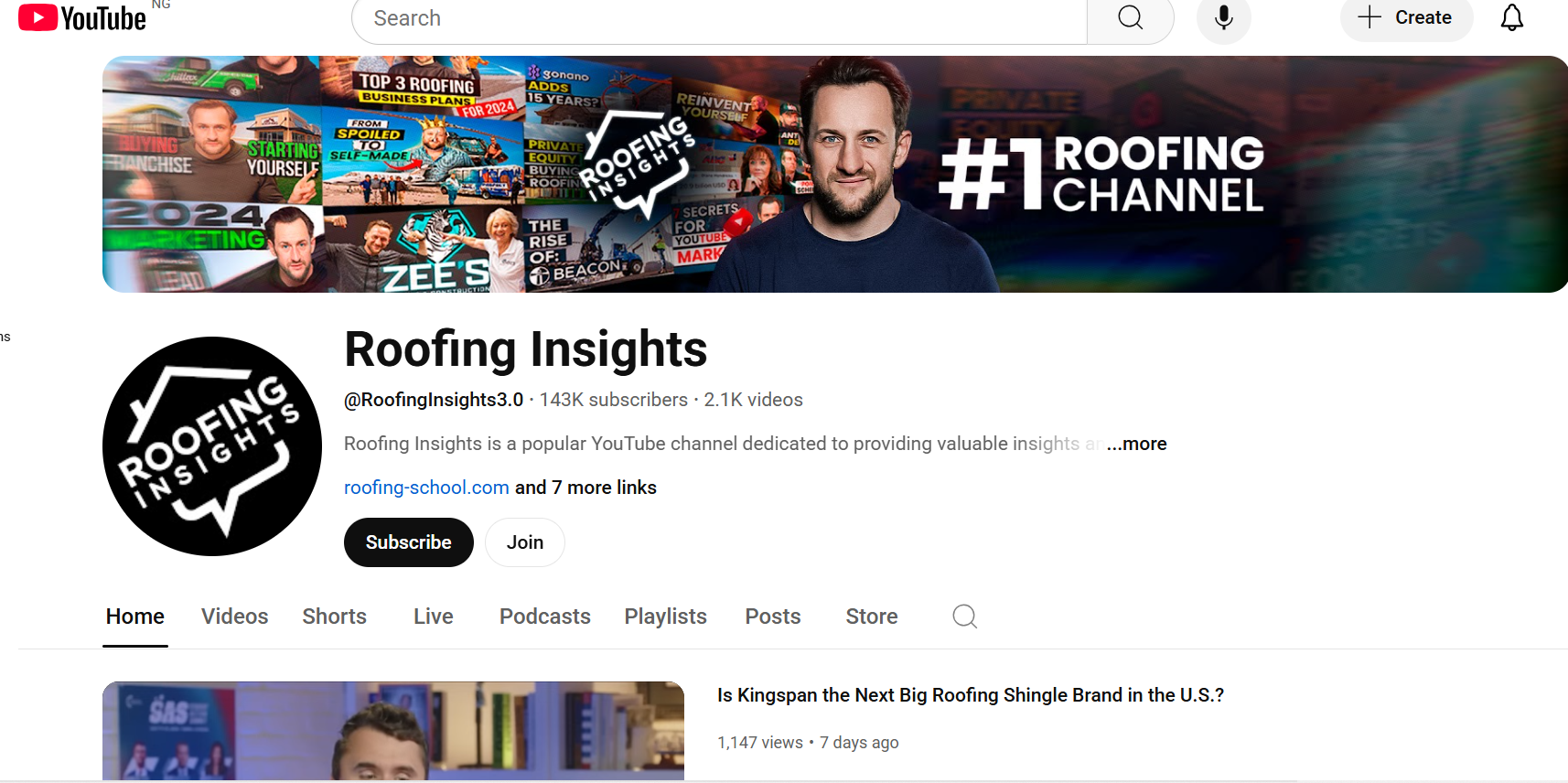1568x783 pixels.
Task: Show the 'and 7 more links' list
Action: [585, 488]
